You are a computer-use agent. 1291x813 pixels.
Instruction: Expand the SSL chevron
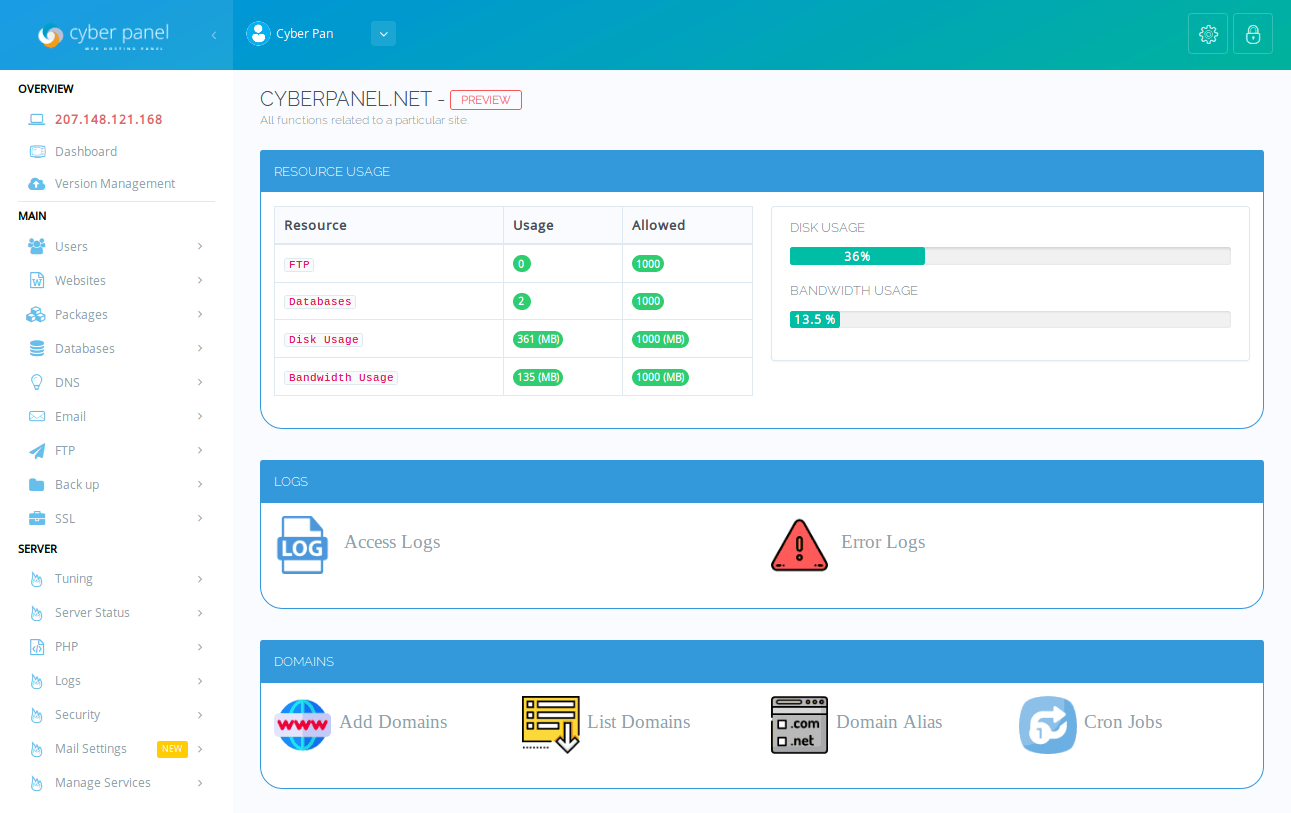click(200, 518)
